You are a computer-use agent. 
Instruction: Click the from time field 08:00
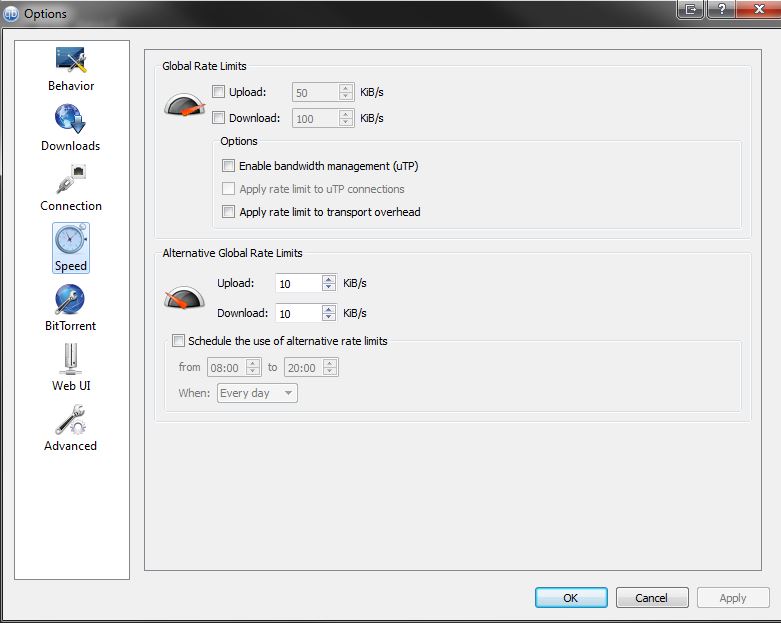227,368
